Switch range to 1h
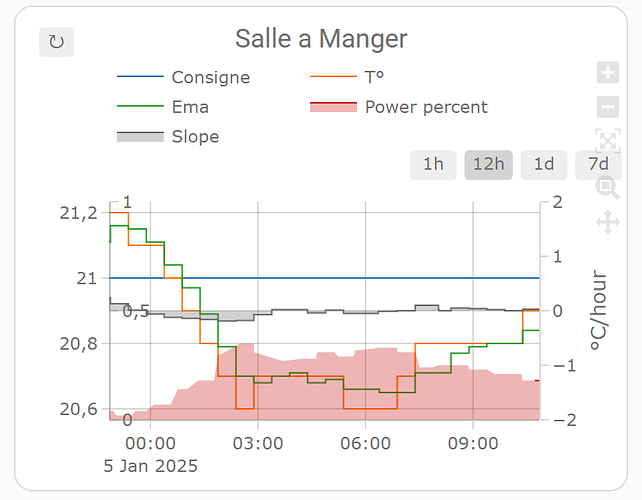The width and height of the screenshot is (642, 500). 433,164
